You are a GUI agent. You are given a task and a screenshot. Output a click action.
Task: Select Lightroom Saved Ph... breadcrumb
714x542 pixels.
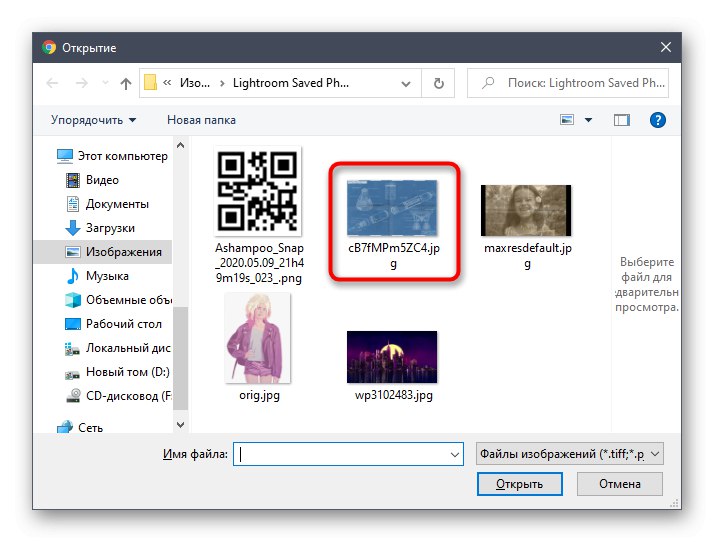click(291, 83)
